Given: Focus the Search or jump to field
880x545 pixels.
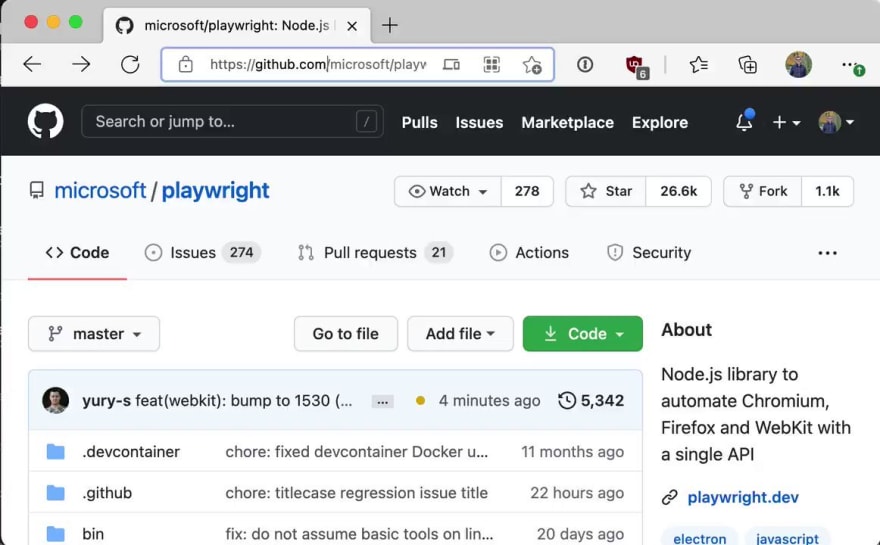Looking at the screenshot, I should pyautogui.click(x=232, y=121).
